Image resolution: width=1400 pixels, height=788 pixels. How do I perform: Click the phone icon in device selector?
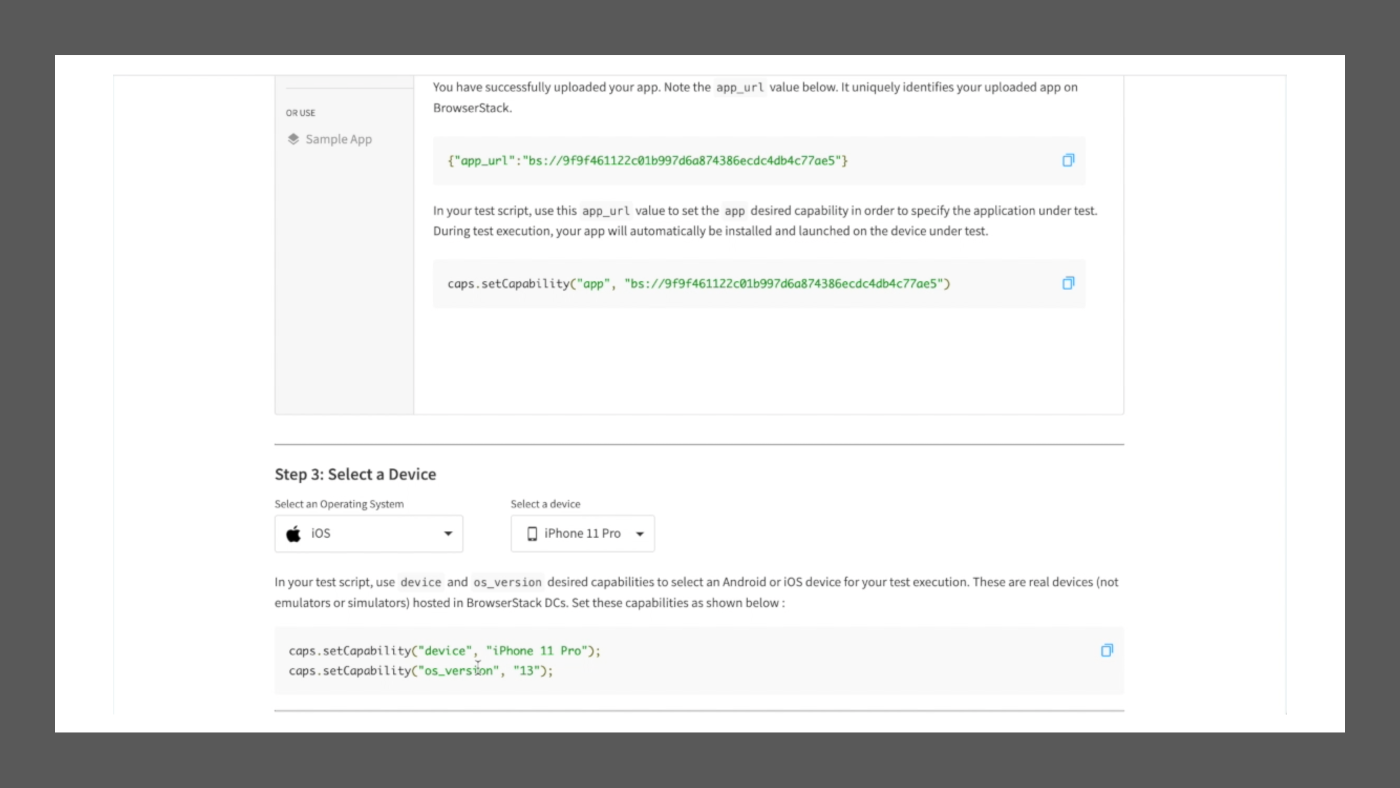[x=532, y=534]
